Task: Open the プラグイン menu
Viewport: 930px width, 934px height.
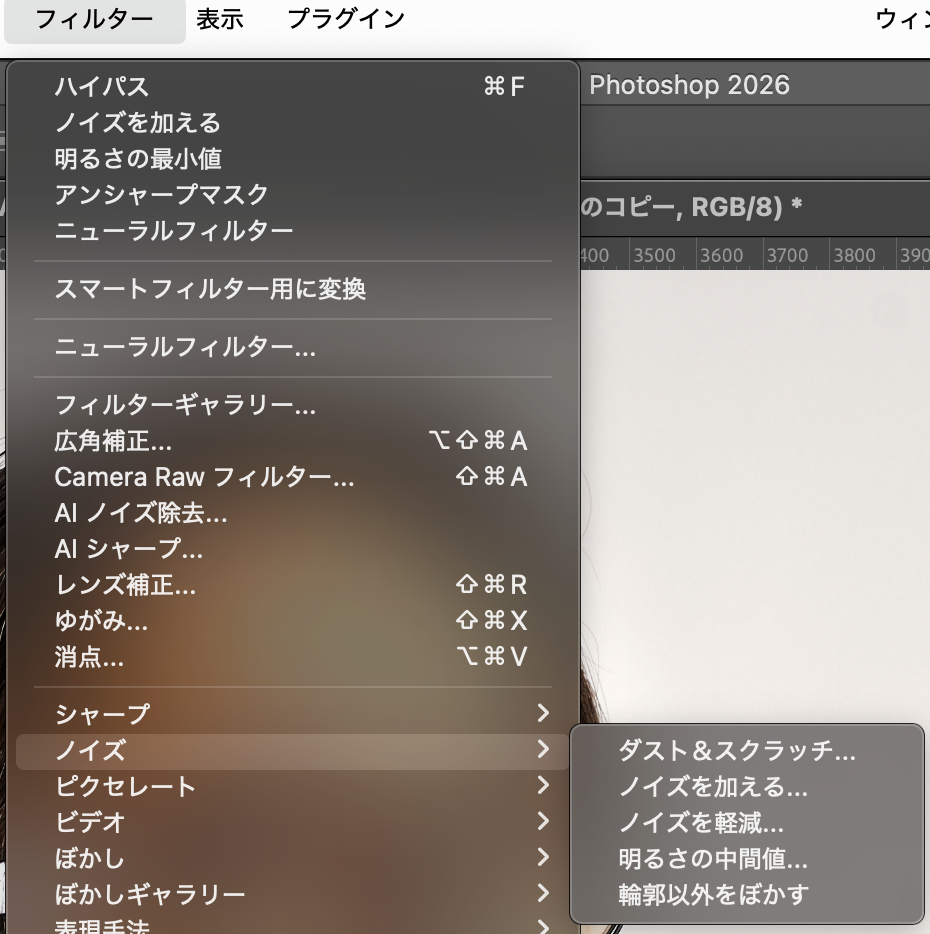Action: [346, 20]
